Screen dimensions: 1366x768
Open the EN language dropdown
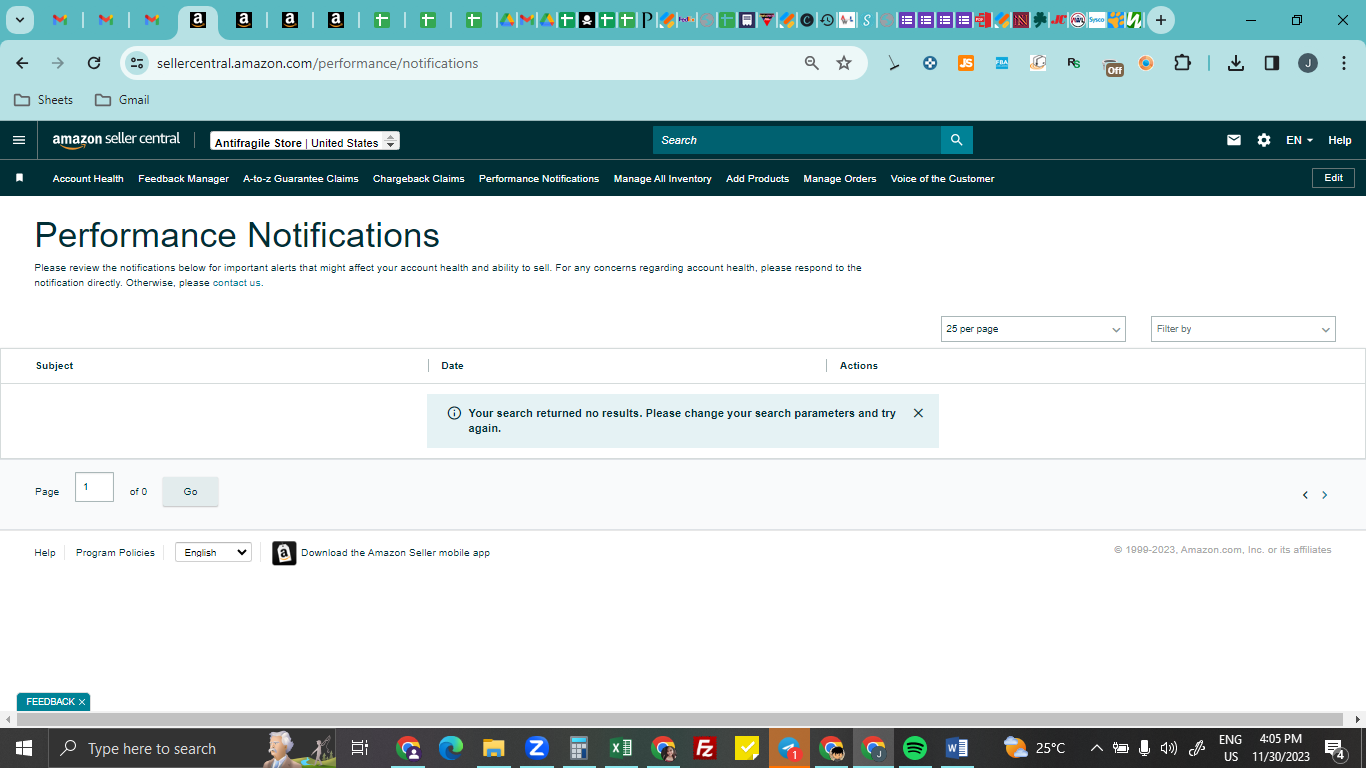[1299, 140]
